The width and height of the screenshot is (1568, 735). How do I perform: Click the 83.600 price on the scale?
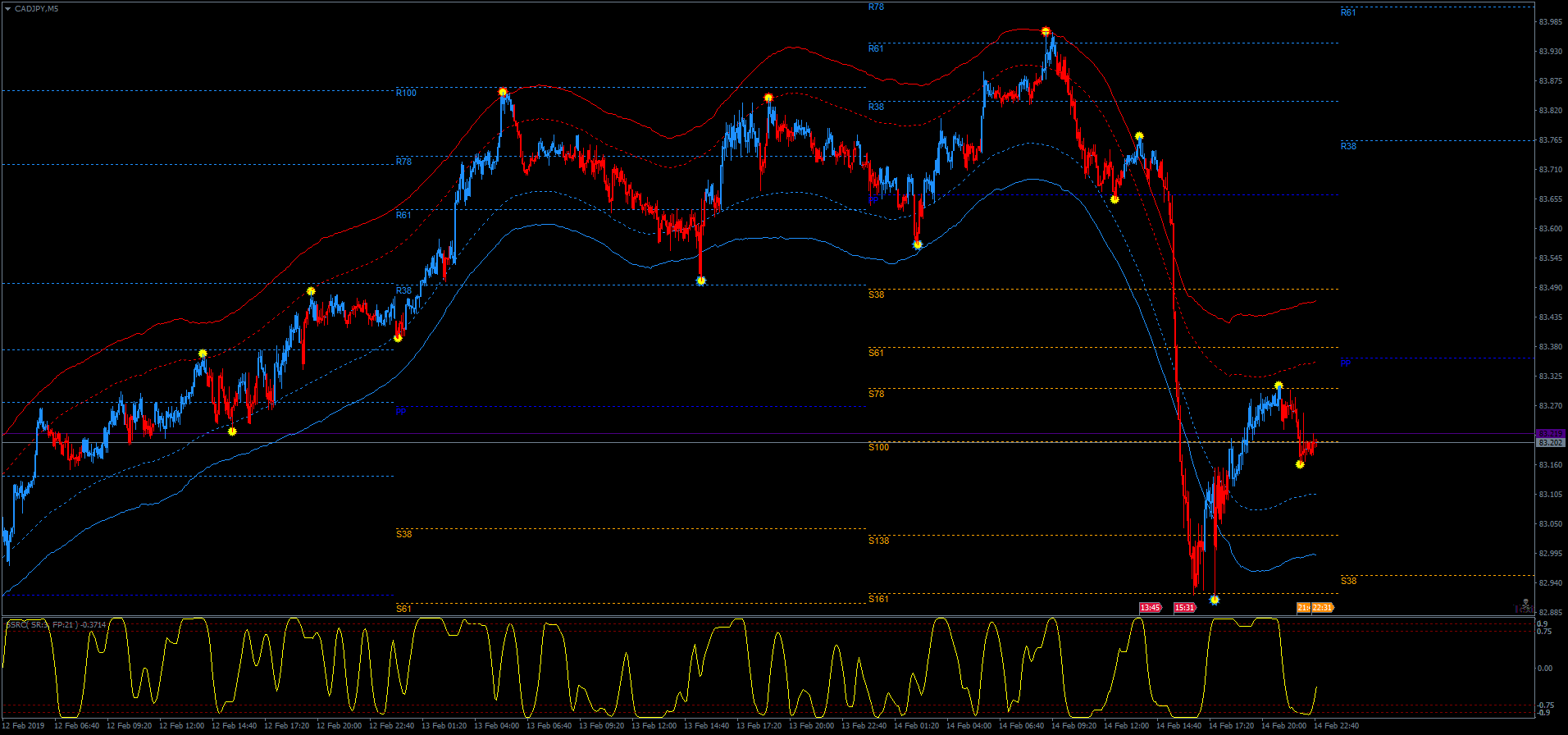click(x=1550, y=229)
